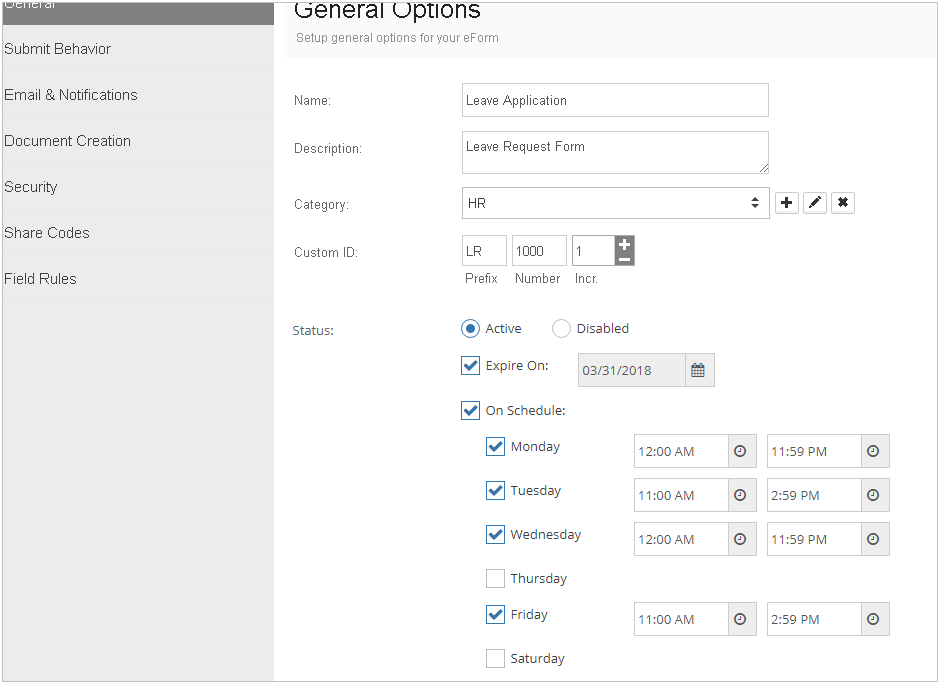Open the Expire On calendar picker
This screenshot has height=682, width=938.
click(x=699, y=370)
